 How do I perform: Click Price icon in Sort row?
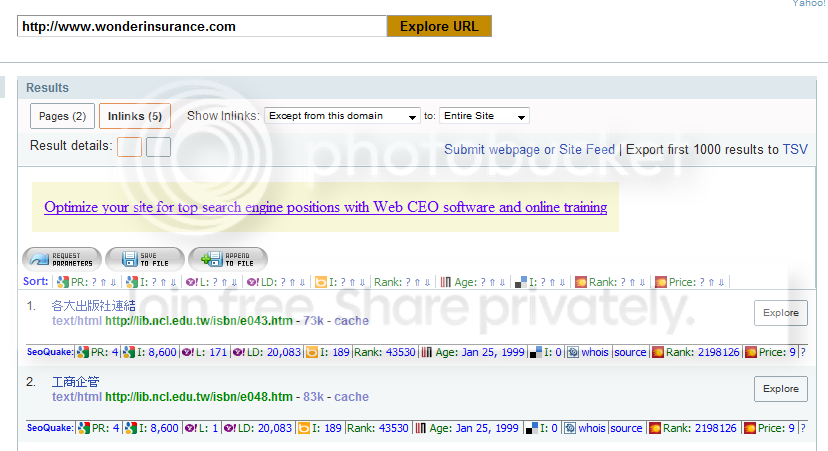click(x=661, y=283)
